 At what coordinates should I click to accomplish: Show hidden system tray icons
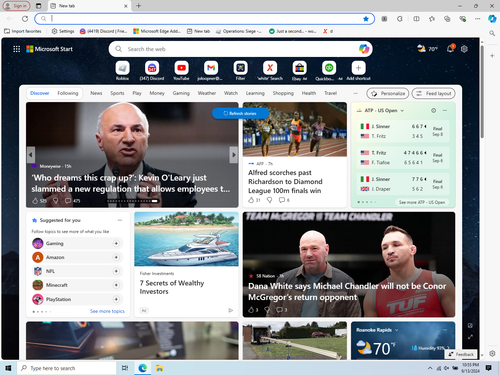[430, 368]
